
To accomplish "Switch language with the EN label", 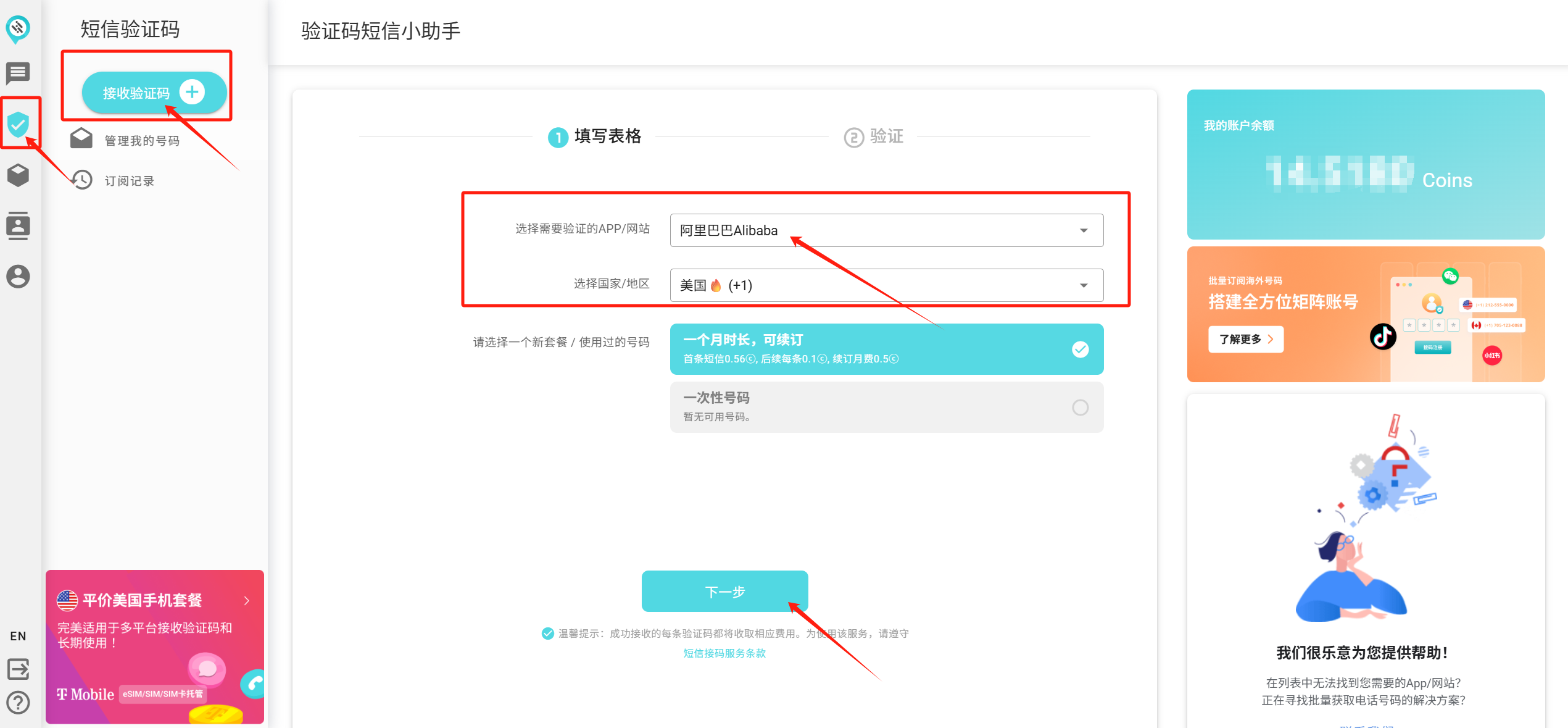I will [x=18, y=636].
